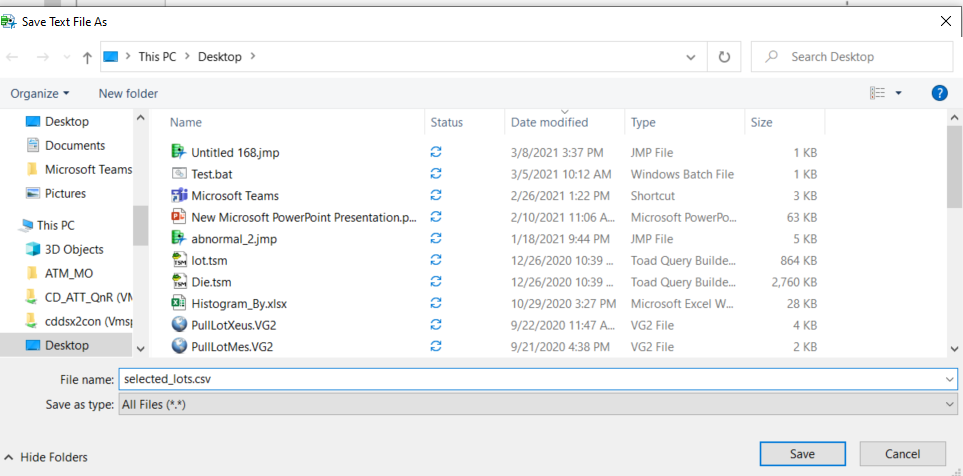Click the File name text field
Screen dimensions: 963x476
click(530, 380)
